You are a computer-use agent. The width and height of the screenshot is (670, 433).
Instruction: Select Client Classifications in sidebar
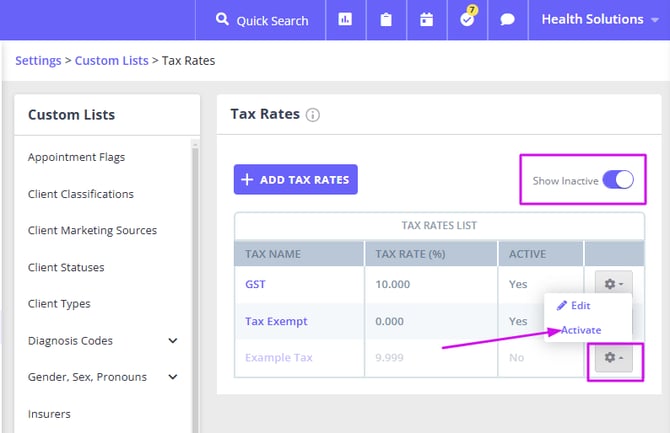click(81, 194)
